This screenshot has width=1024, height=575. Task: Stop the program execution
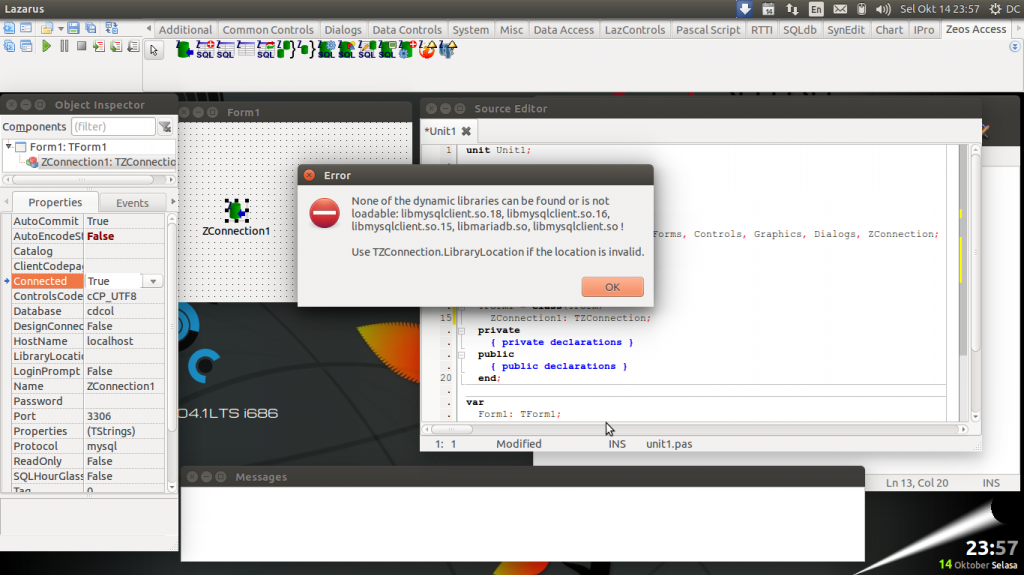[82, 46]
